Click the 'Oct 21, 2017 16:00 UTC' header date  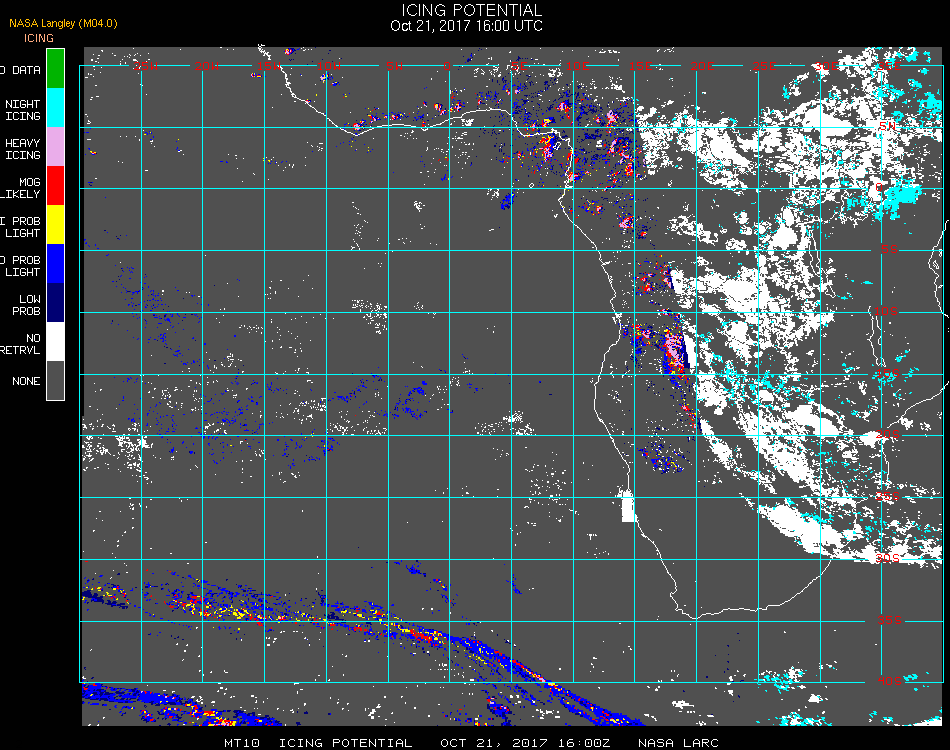coord(467,26)
